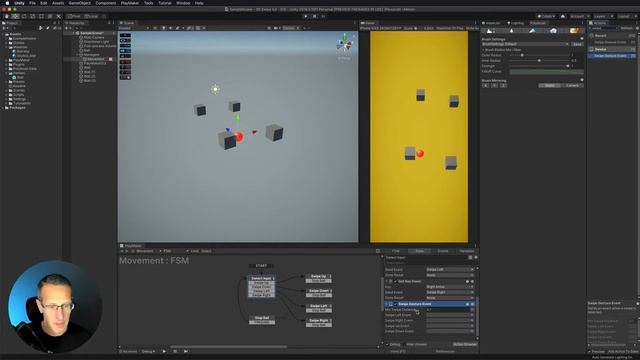The width and height of the screenshot is (640, 360).
Task: Toggle Preview checkbox in Actions browser
Action: (590, 351)
